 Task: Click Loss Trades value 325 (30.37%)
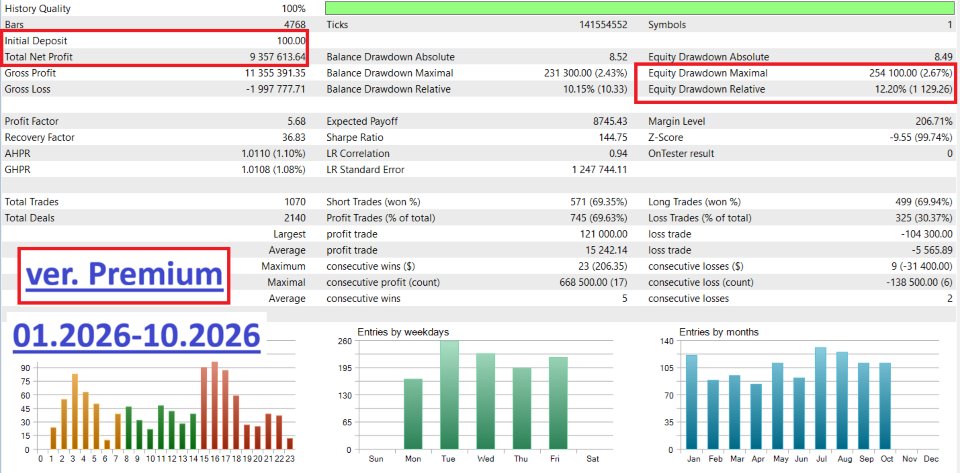[923, 218]
